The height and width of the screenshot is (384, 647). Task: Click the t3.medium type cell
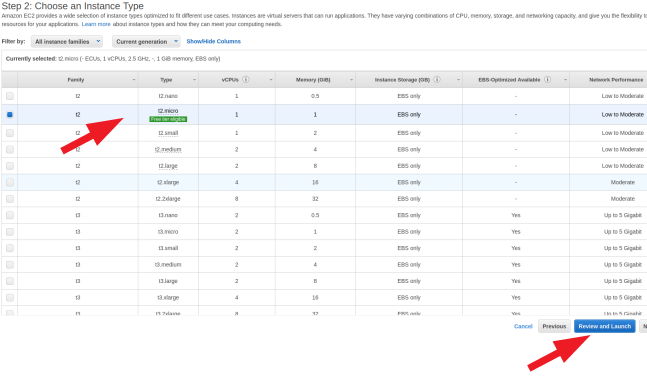point(168,264)
